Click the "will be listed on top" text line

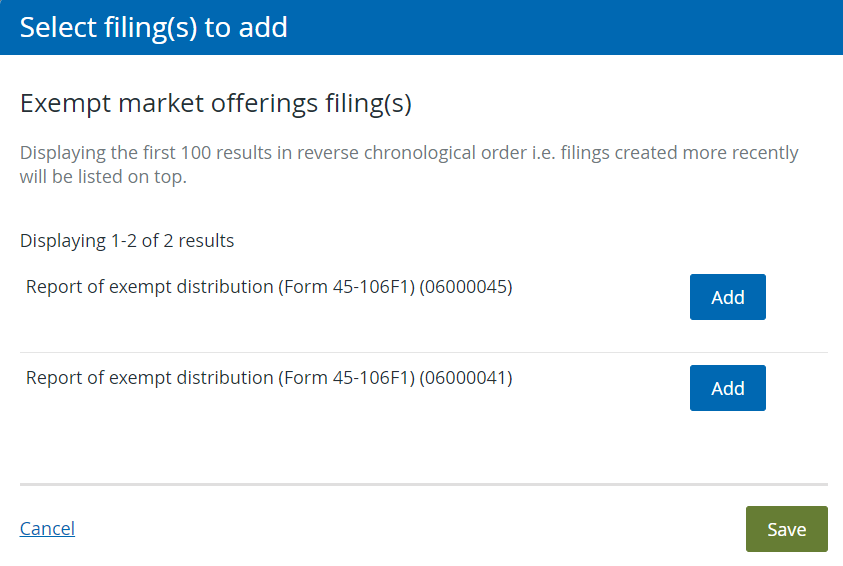point(103,176)
